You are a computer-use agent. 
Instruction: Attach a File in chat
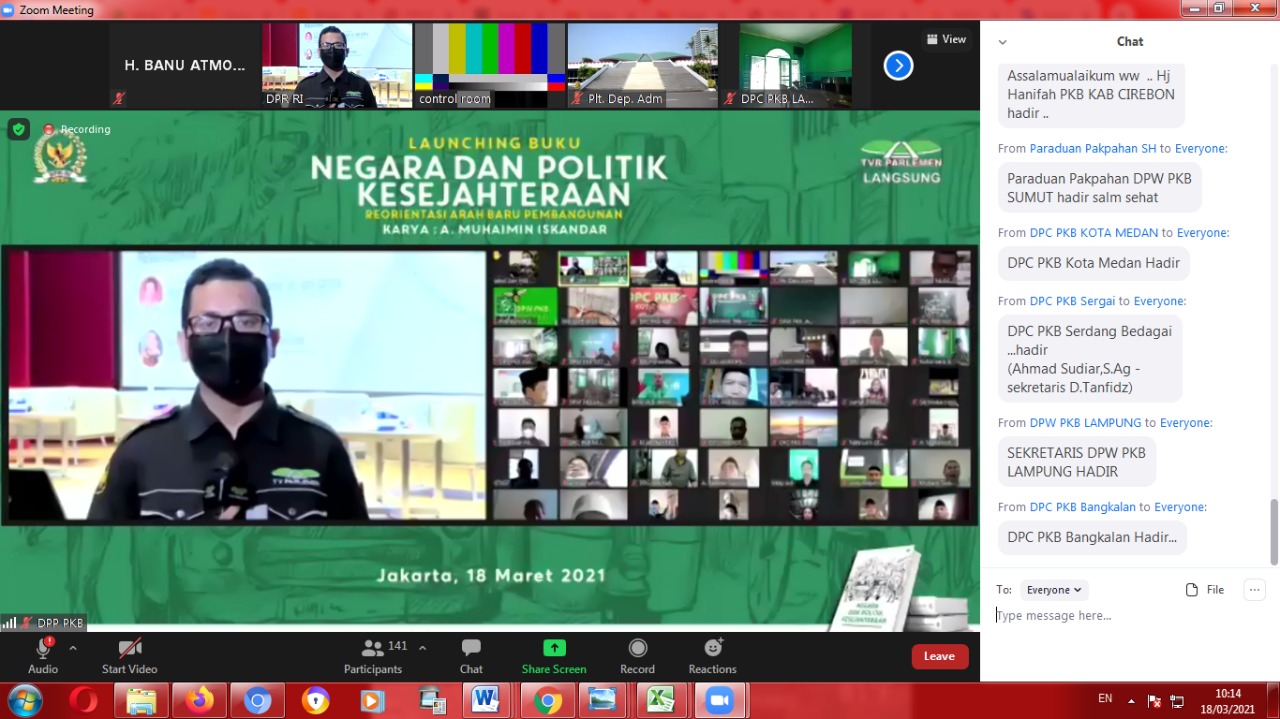[1205, 590]
